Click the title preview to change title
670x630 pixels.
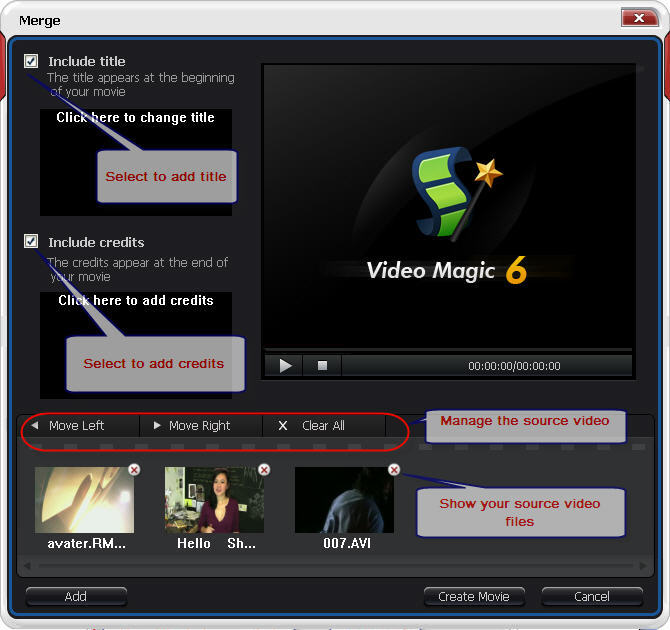pyautogui.click(x=136, y=162)
